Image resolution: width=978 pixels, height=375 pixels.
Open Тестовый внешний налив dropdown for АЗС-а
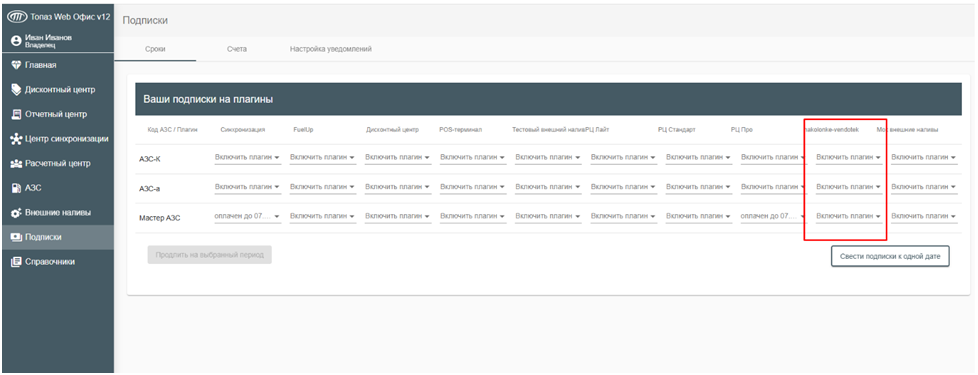[548, 187]
